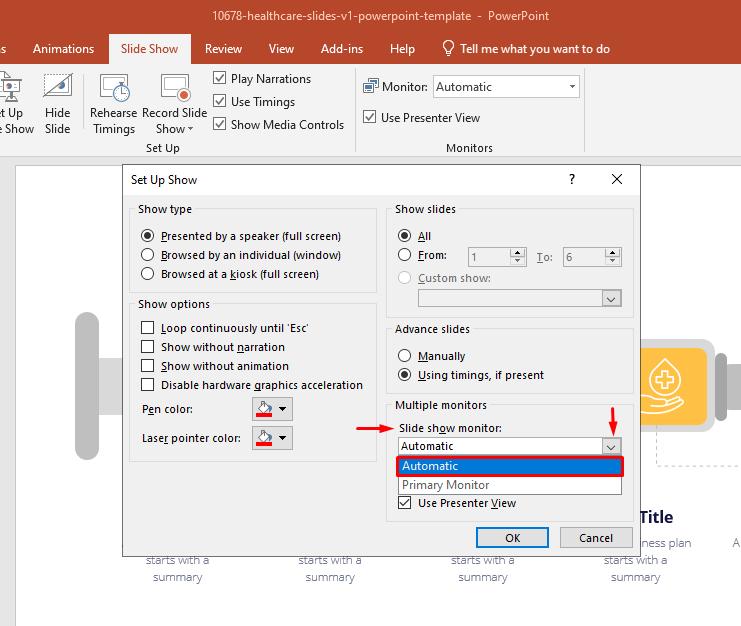
Task: Click Tell me what you want to do
Action: click(535, 49)
